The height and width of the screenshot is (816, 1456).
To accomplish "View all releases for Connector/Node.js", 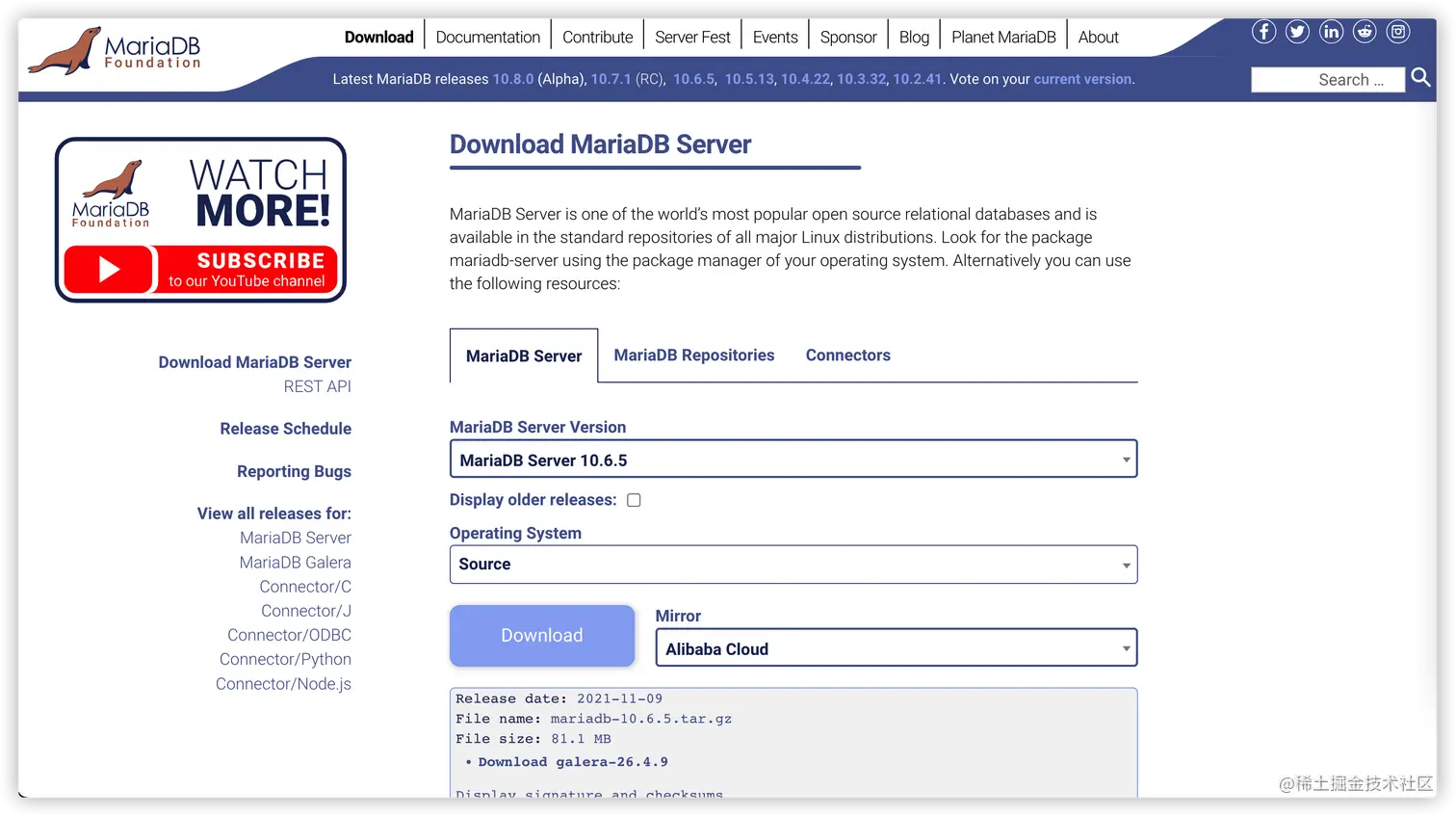I will tap(284, 684).
